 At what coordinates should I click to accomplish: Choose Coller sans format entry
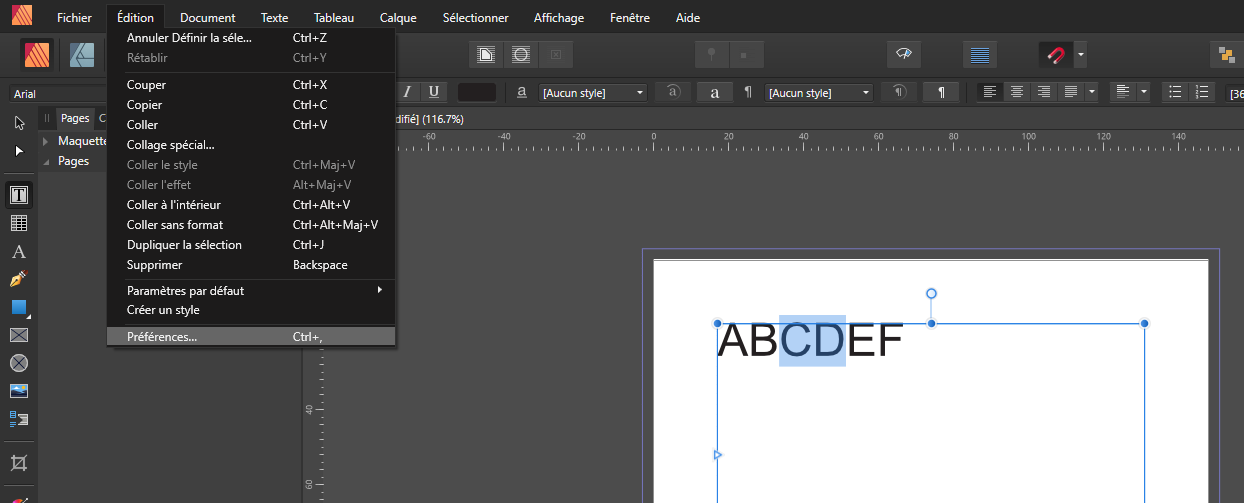pyautogui.click(x=251, y=225)
